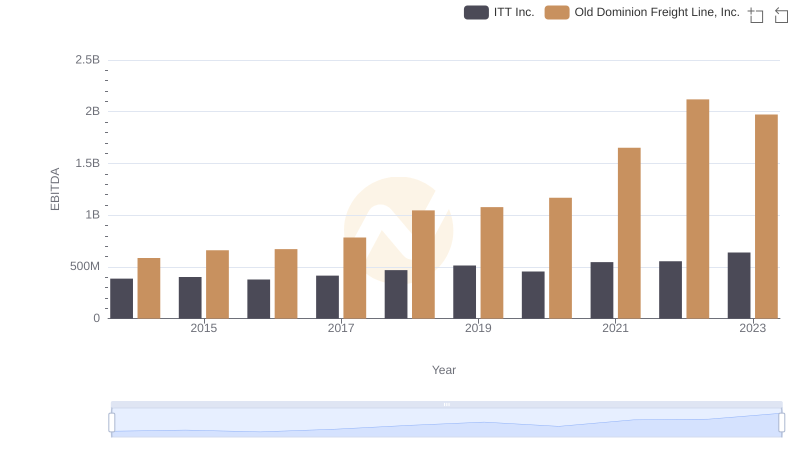800x461 pixels.
Task: Toggle ITT Inc. legend series
Action: pyautogui.click(x=499, y=12)
